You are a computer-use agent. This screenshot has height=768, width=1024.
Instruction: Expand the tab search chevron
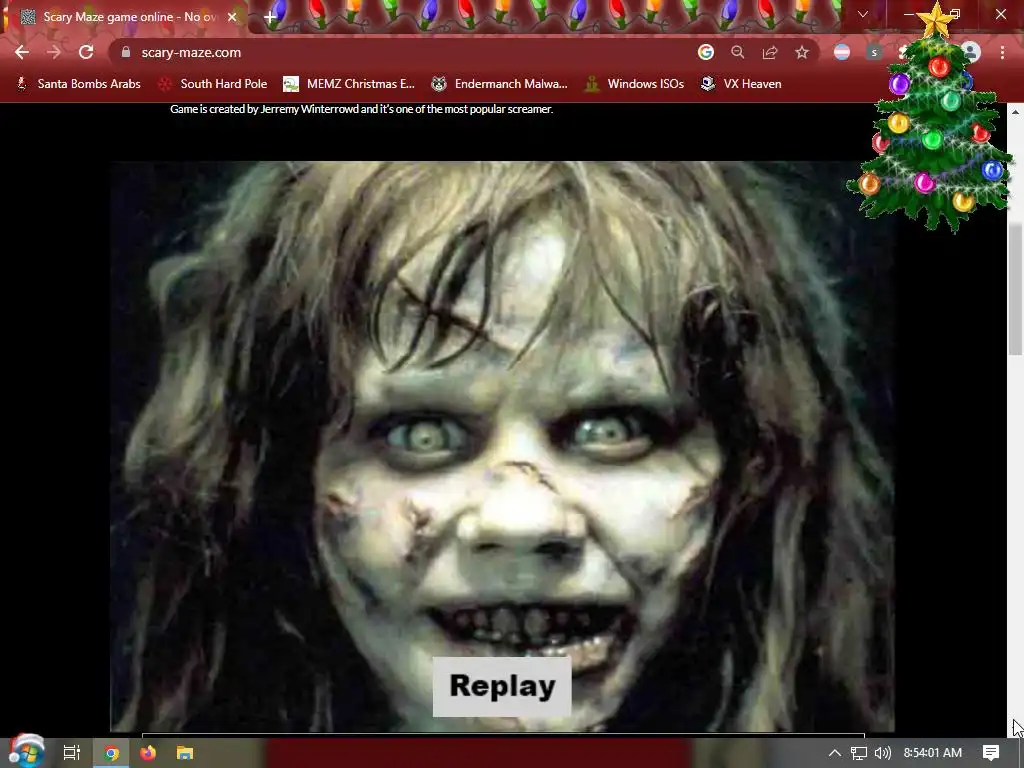click(x=863, y=14)
